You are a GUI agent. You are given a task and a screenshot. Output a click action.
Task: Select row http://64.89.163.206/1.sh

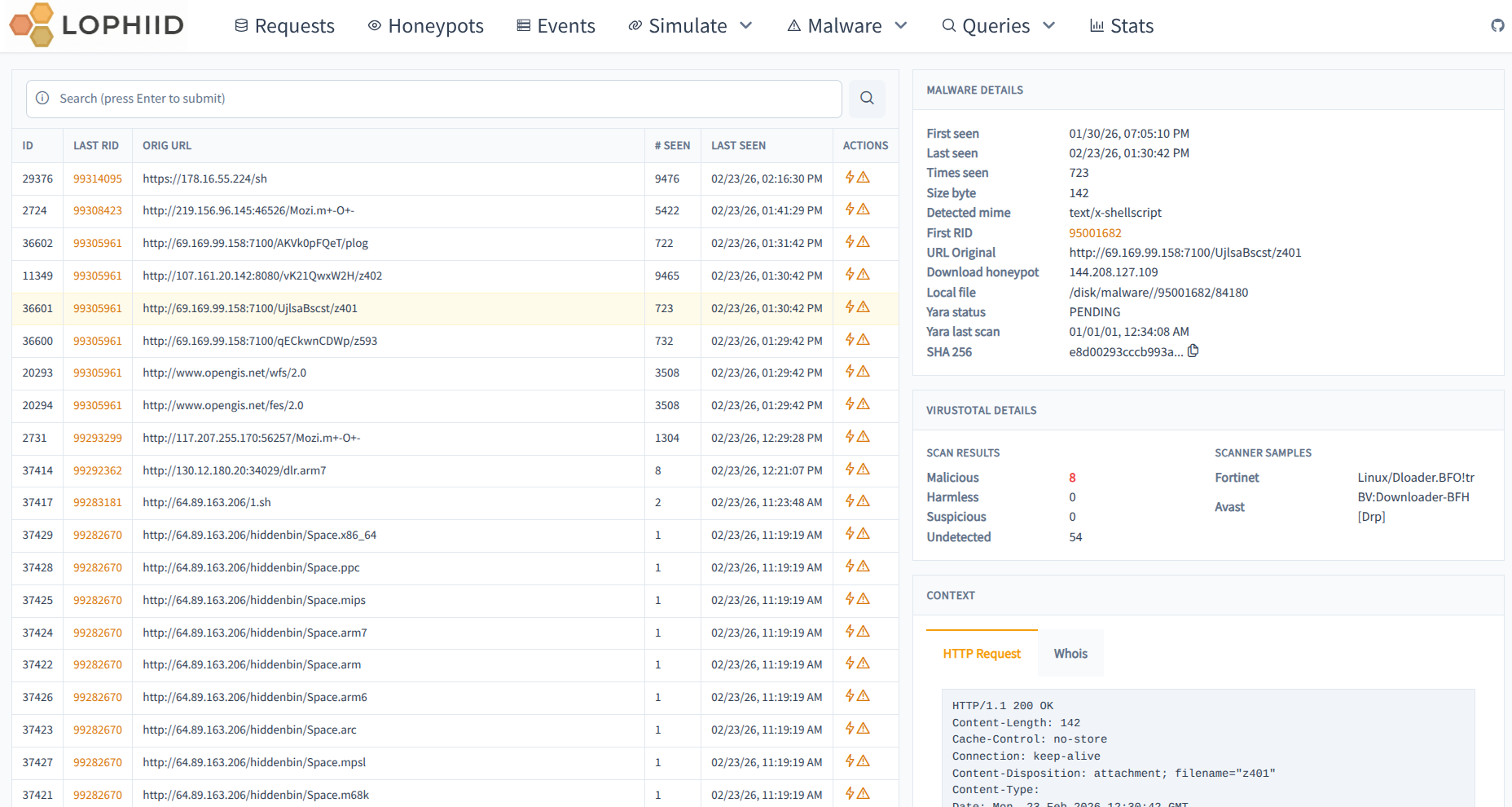coord(455,502)
